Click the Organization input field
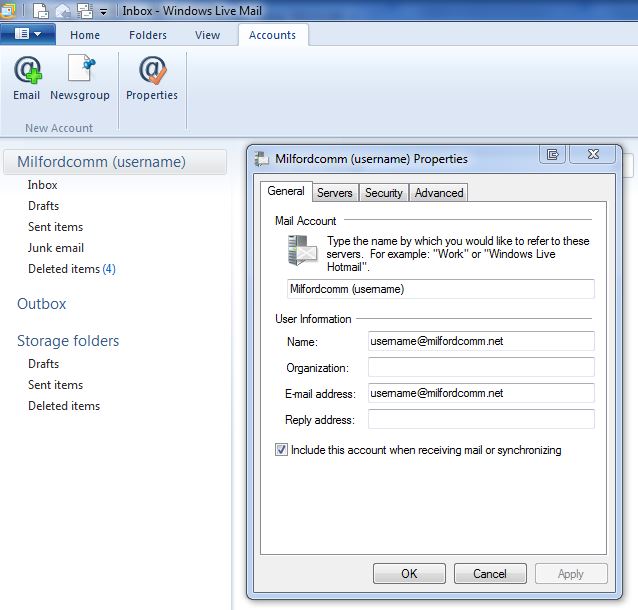The height and width of the screenshot is (610, 638). (x=481, y=367)
